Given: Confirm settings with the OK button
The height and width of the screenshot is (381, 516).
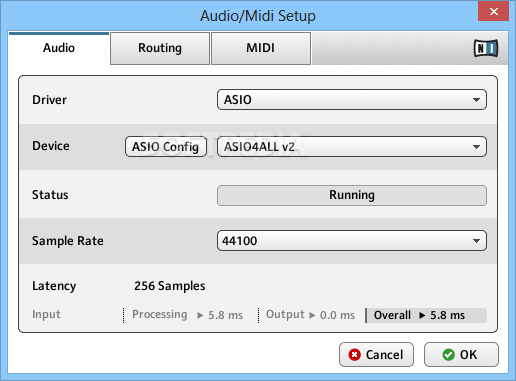Looking at the screenshot, I should point(461,355).
